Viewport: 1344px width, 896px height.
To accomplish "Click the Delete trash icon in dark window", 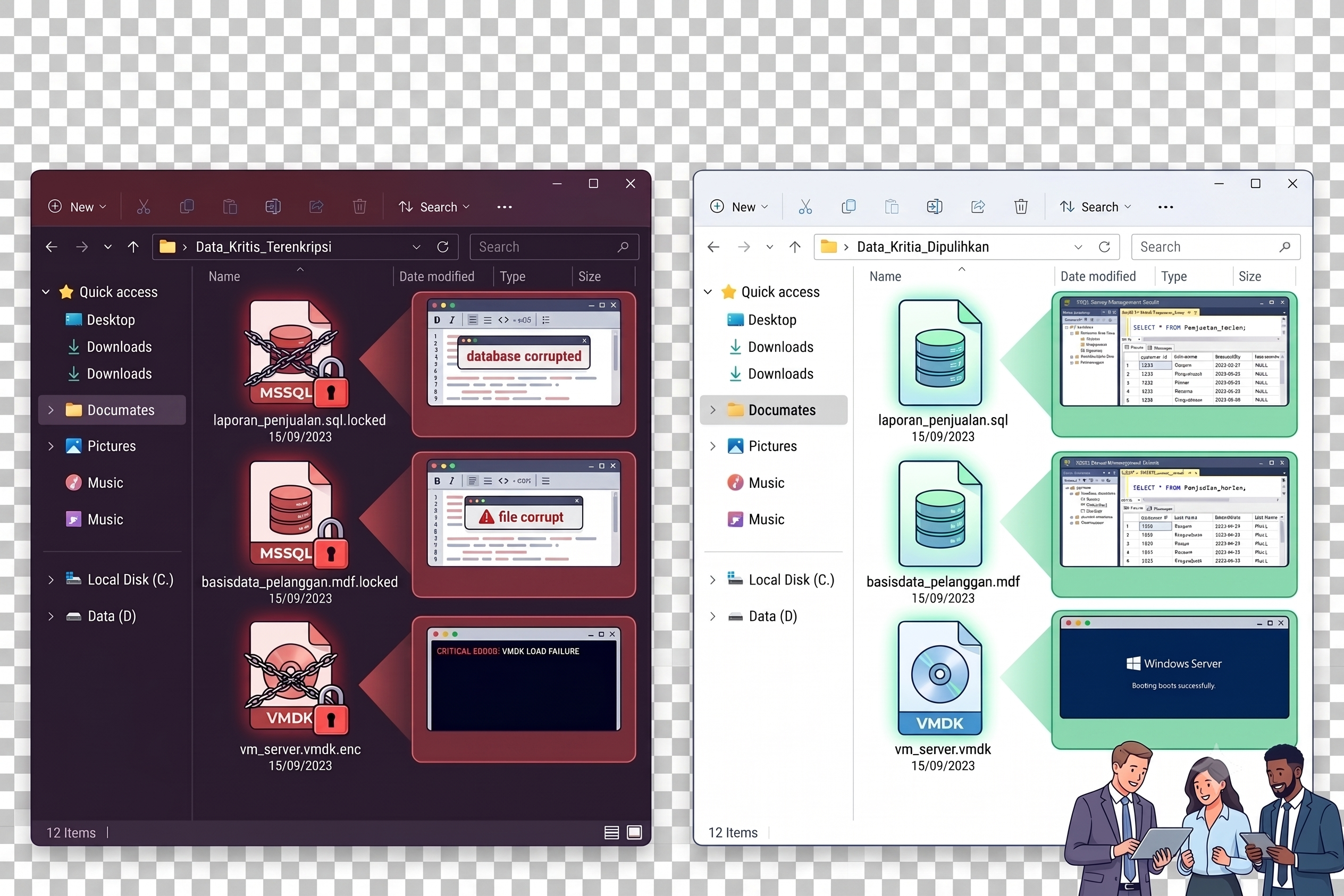I will (359, 206).
